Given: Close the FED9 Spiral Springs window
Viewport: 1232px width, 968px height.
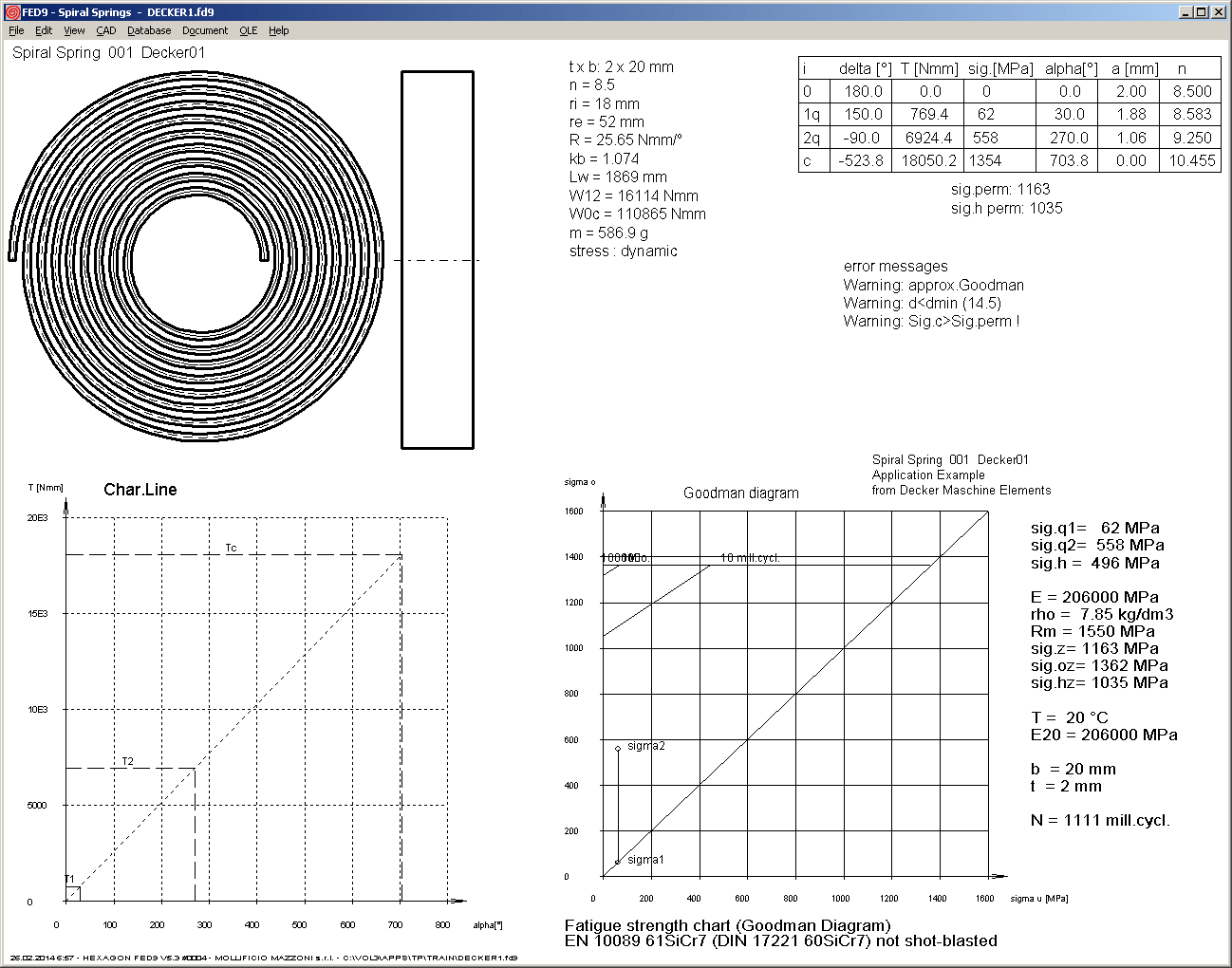Looking at the screenshot, I should coord(1218,12).
